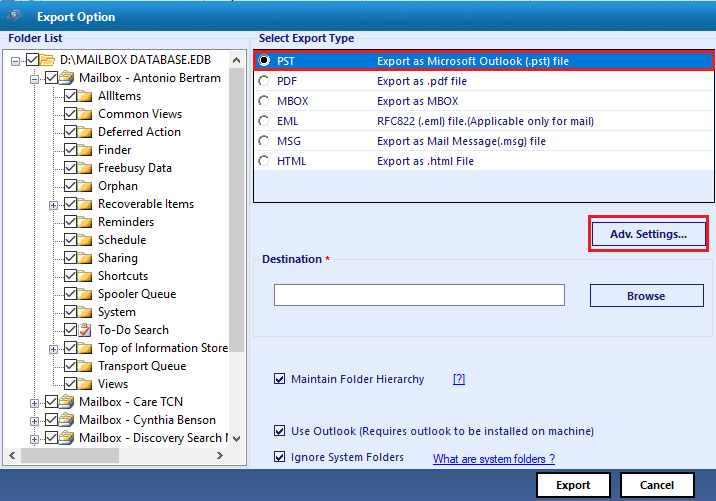Collapse the Mailbox - Antonio Bertram node

pos(35,78)
